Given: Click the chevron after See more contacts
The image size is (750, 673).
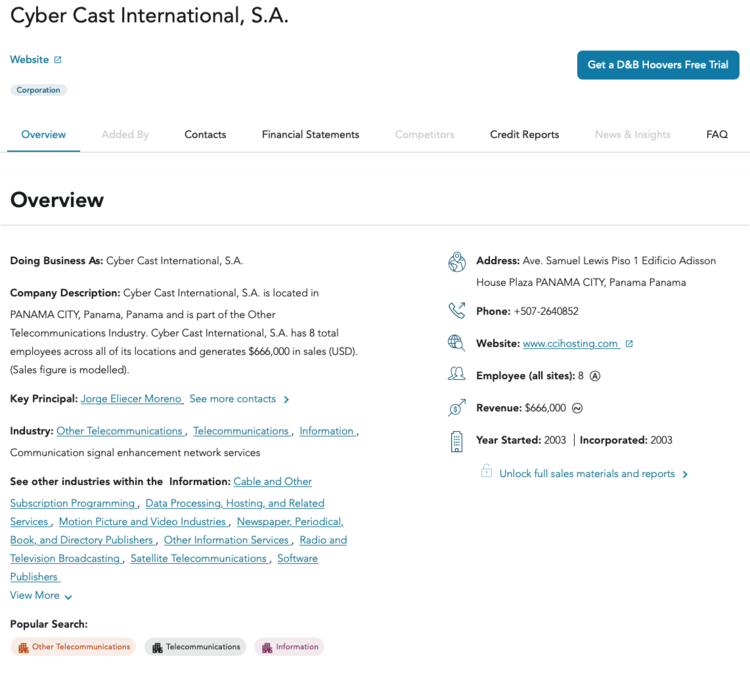Looking at the screenshot, I should pos(286,399).
